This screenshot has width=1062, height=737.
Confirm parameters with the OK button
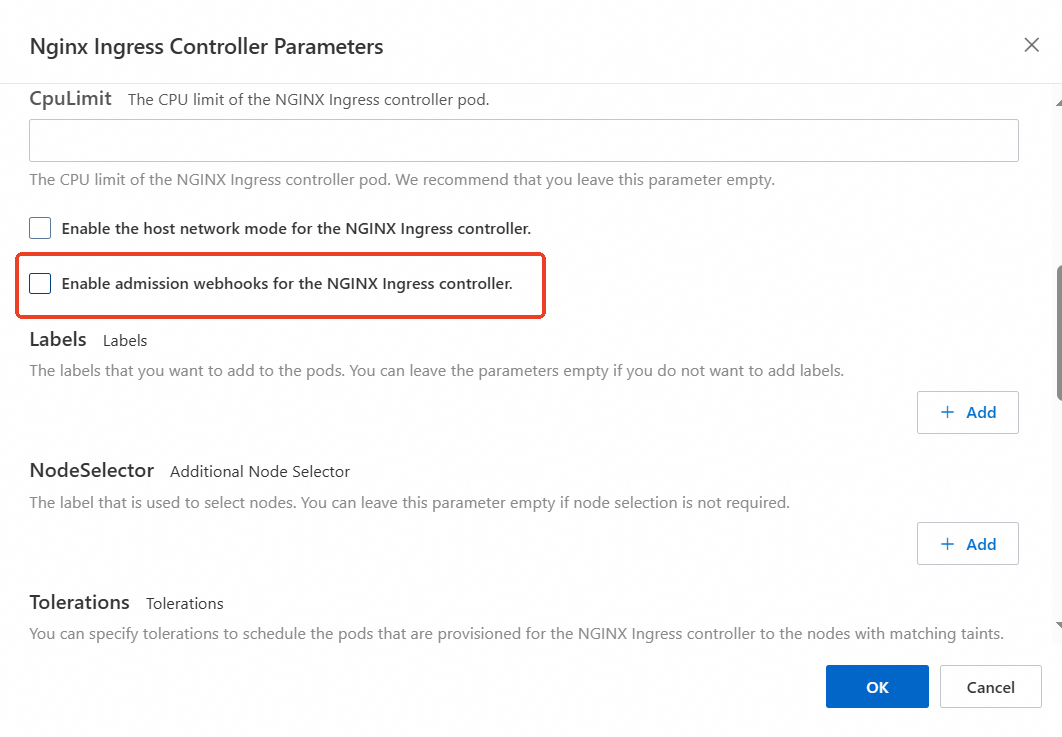point(877,687)
